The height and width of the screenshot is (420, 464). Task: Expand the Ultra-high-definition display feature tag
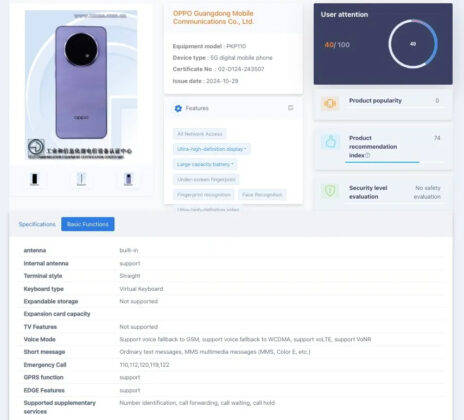212,149
